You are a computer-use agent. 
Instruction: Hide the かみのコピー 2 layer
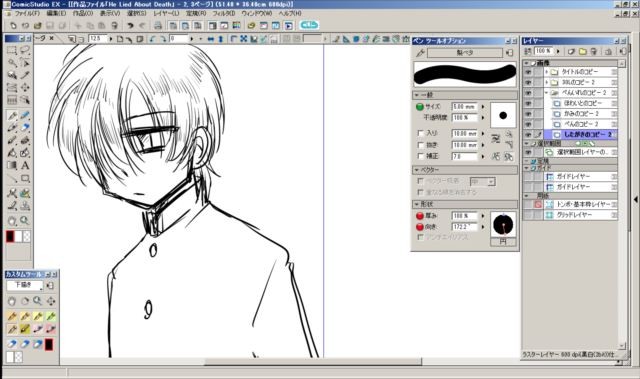528,114
